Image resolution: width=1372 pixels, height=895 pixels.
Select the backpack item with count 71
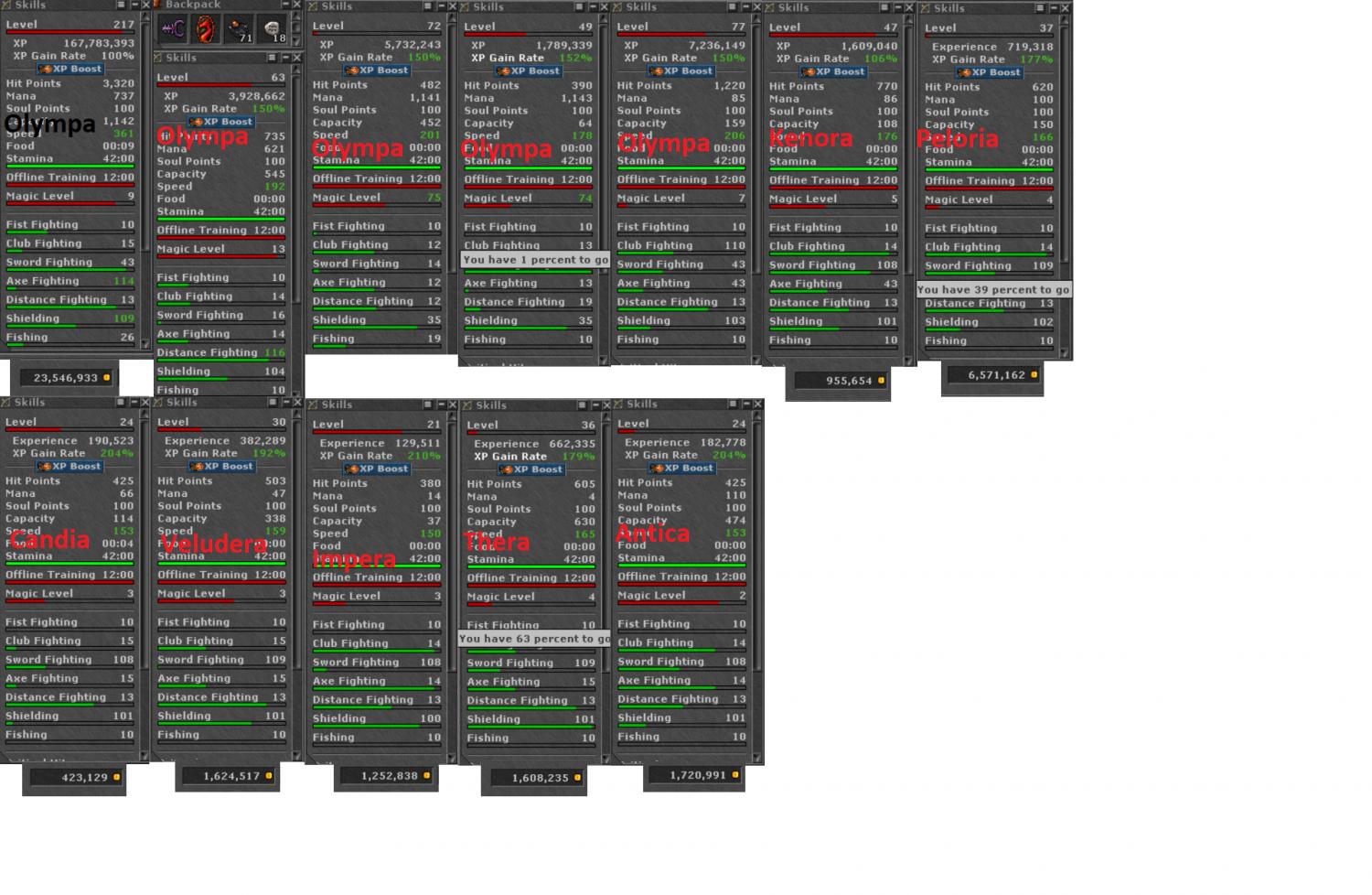tap(240, 30)
